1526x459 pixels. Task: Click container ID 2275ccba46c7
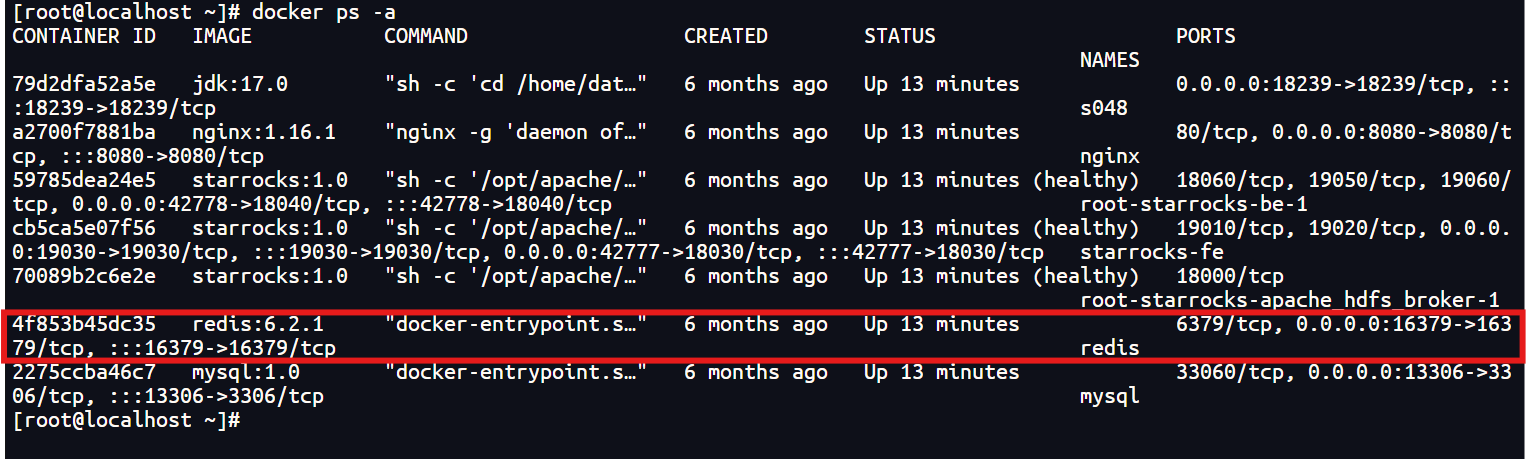pyautogui.click(x=84, y=372)
